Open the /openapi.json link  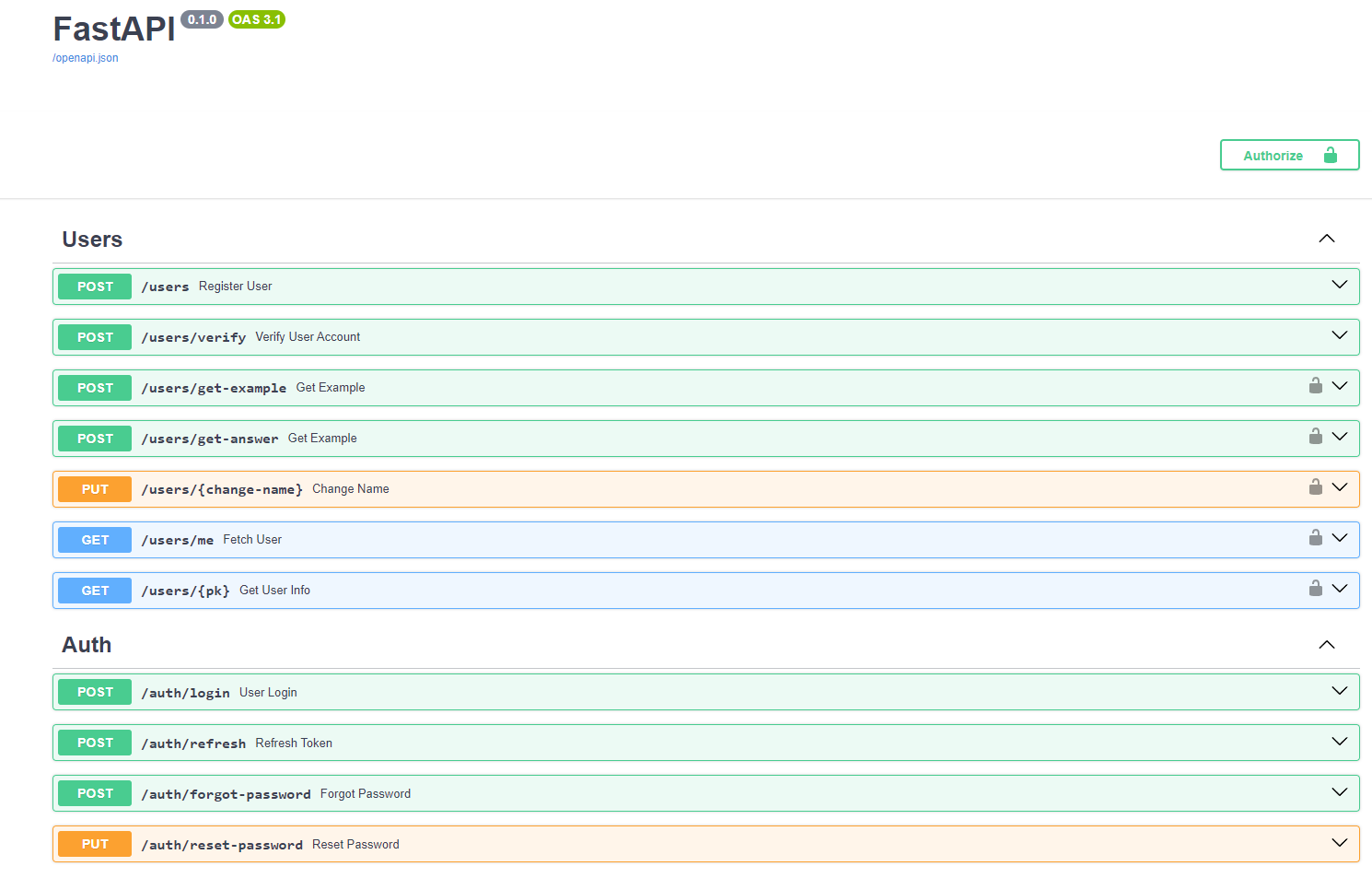click(86, 58)
